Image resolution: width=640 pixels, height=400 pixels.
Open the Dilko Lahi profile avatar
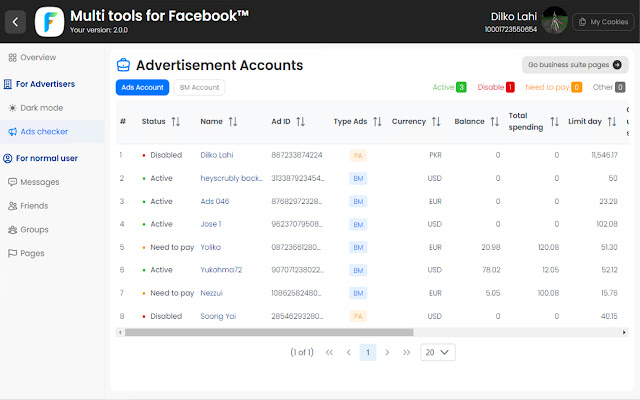click(554, 21)
